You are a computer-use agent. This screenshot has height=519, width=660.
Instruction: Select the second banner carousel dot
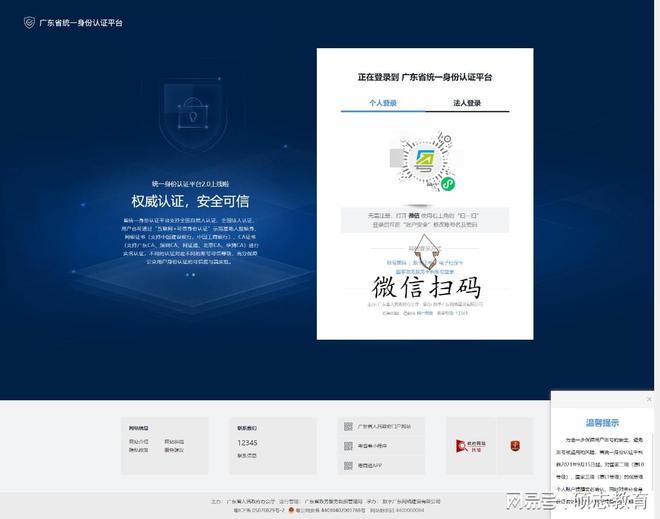click(x=193, y=275)
